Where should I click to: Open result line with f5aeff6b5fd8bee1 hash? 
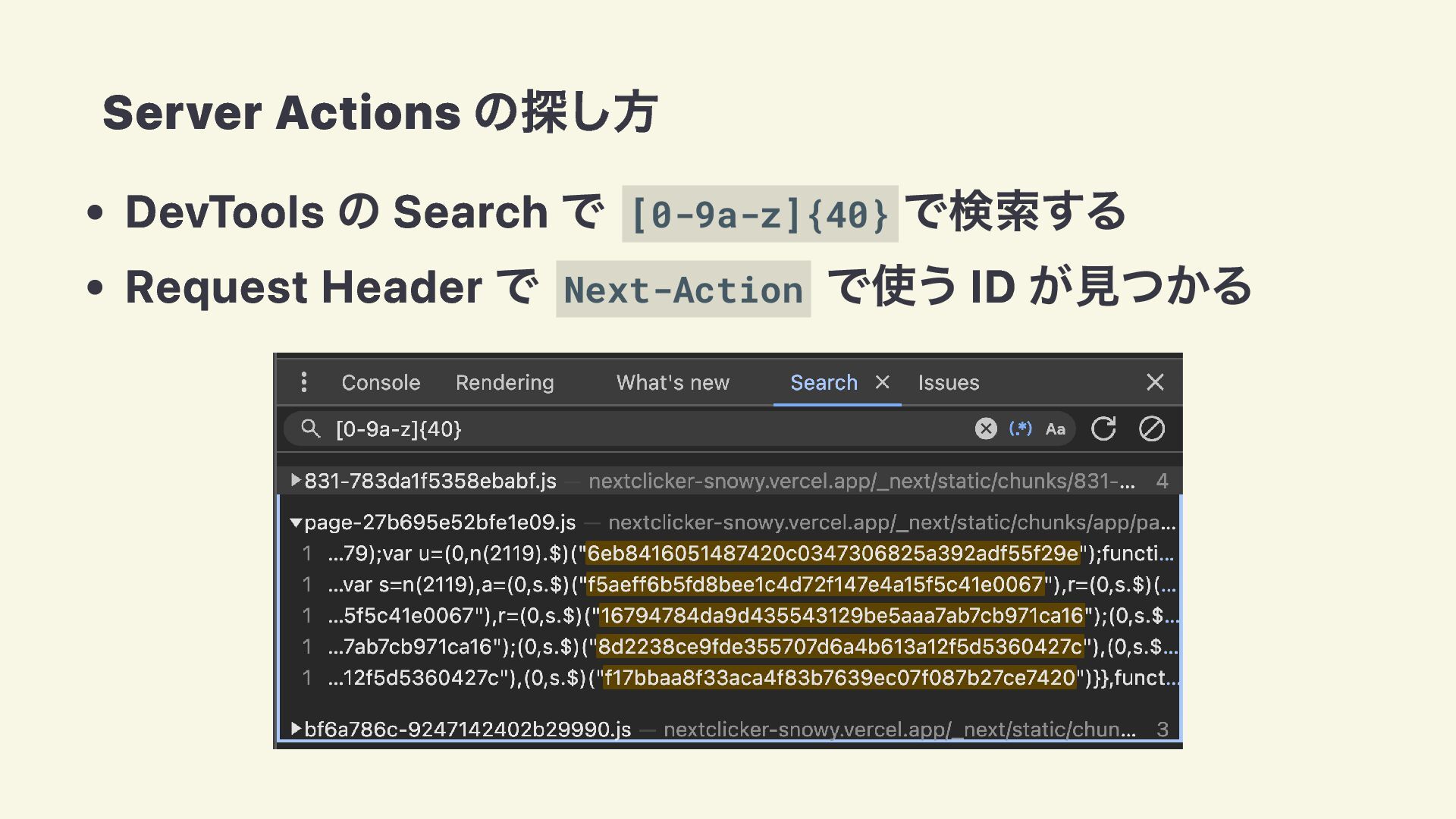pyautogui.click(x=815, y=585)
